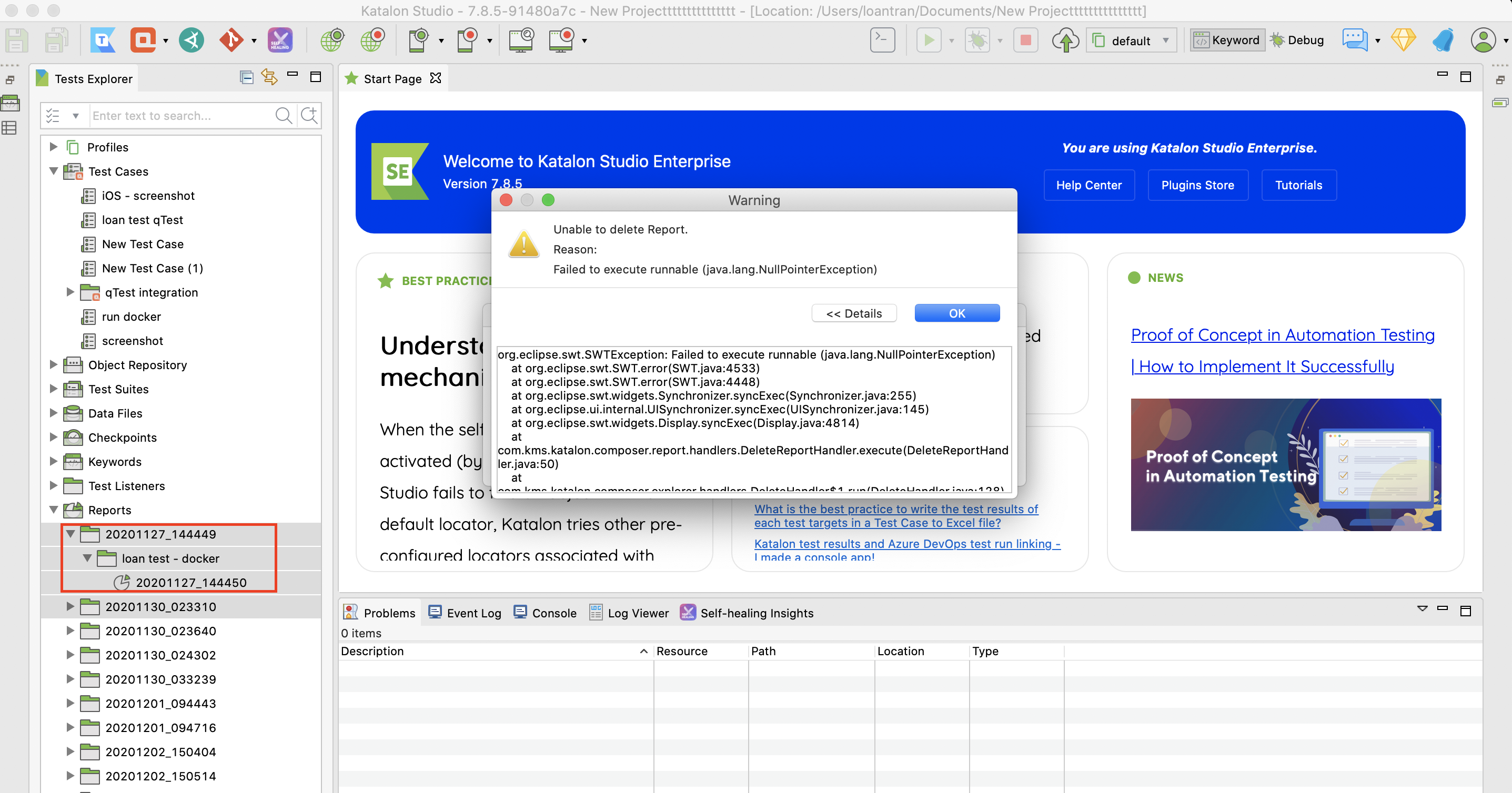
Task: Collapse the Test Cases tree node
Action: coord(54,171)
